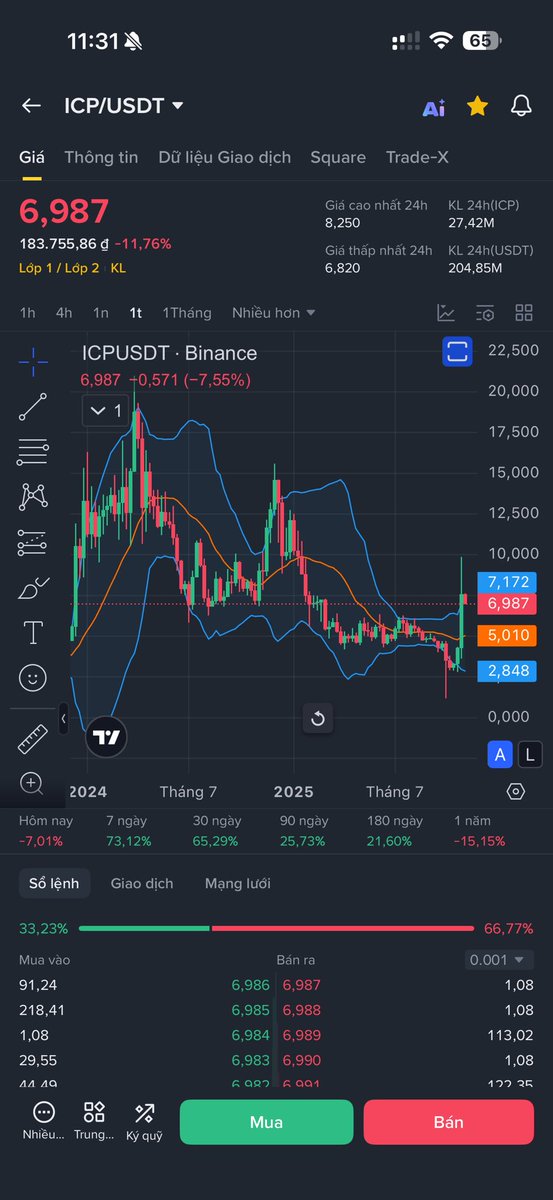Open the Ký quỹ margin icon
Viewport: 553px width, 1200px height.
145,1122
